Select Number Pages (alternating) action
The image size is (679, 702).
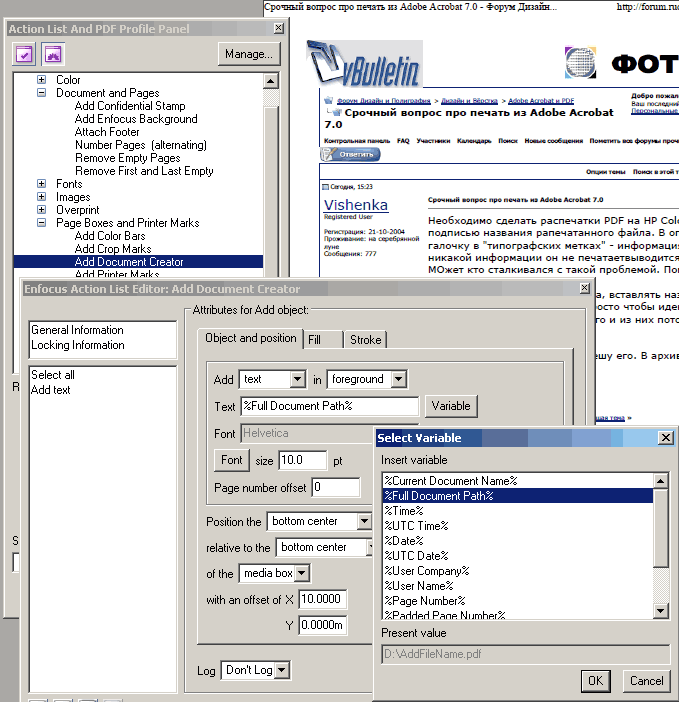pos(141,145)
